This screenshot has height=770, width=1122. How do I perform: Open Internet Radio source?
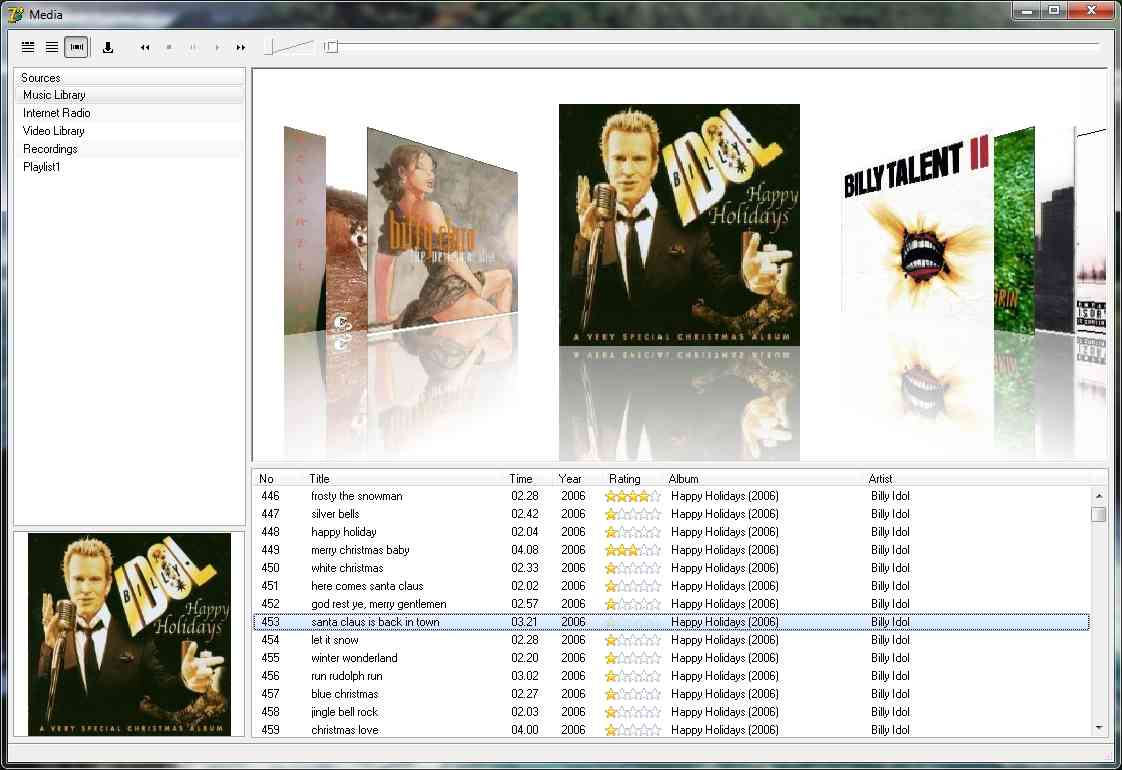tap(130, 112)
